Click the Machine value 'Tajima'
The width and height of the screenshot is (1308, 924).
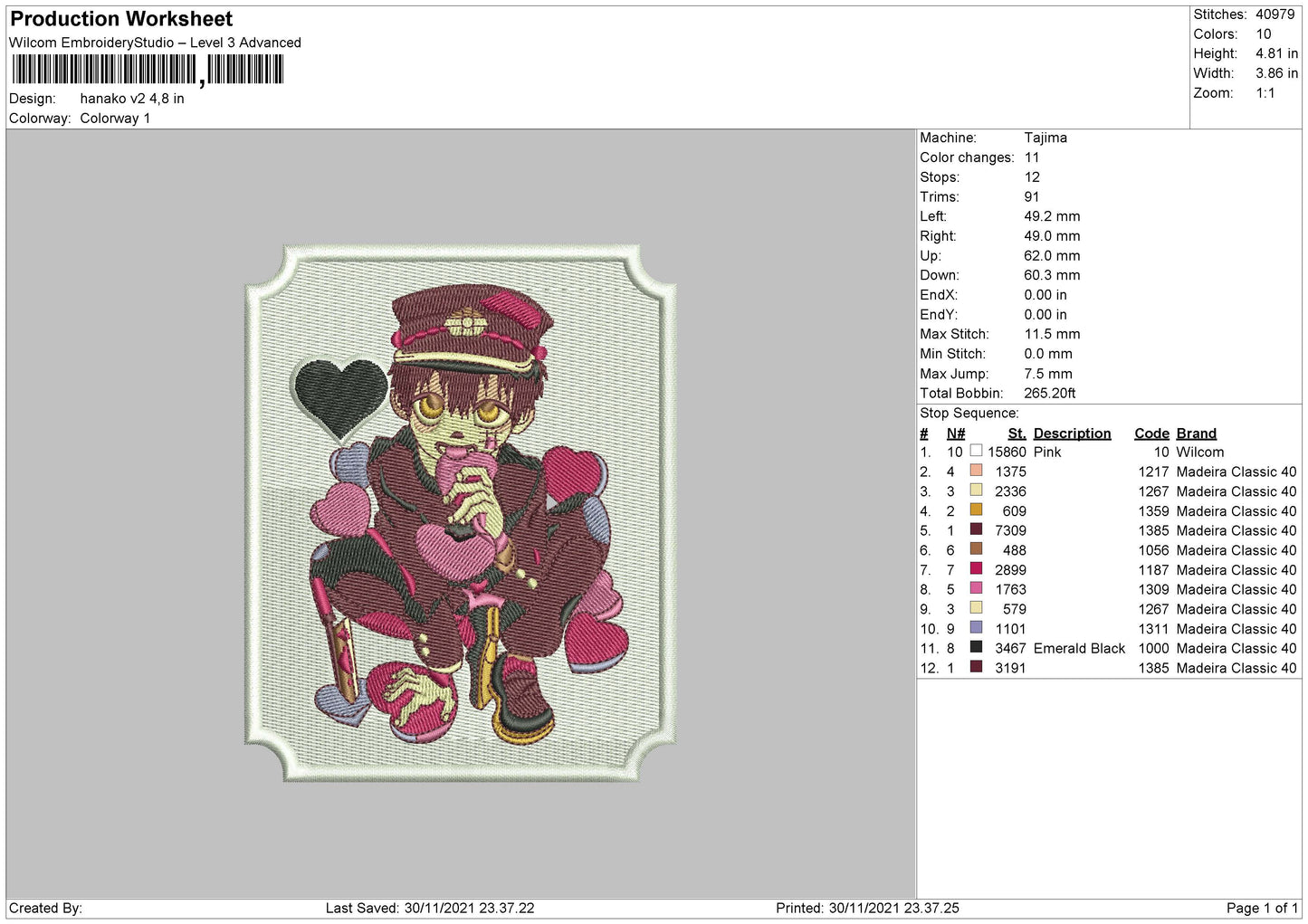[1045, 138]
